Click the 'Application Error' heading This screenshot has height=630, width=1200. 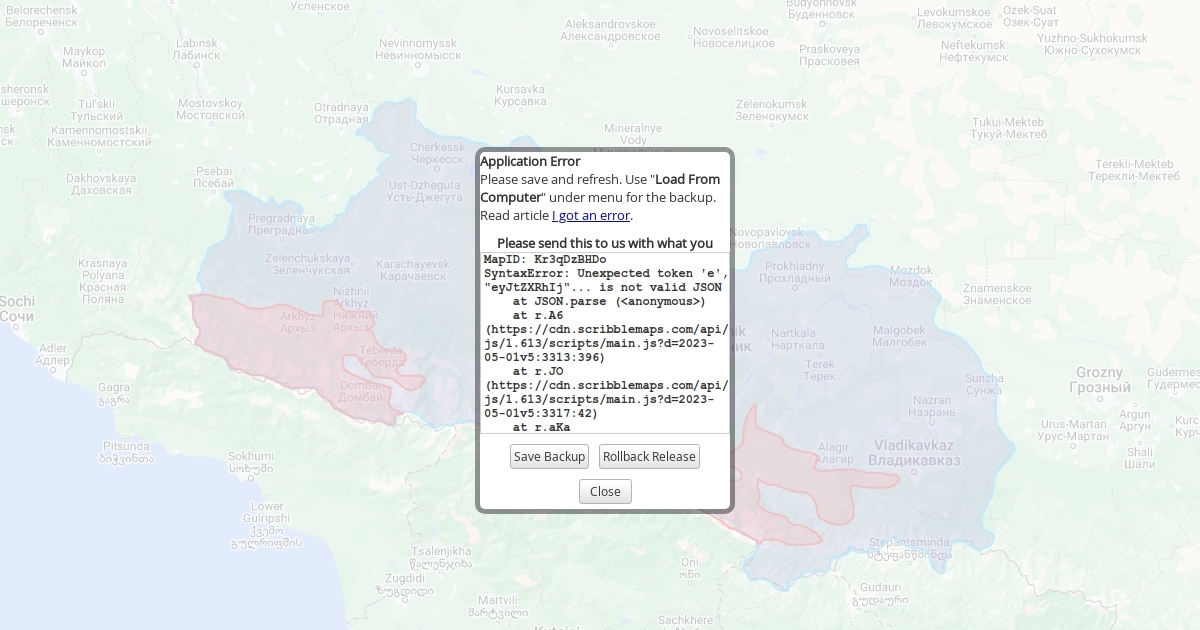(530, 161)
